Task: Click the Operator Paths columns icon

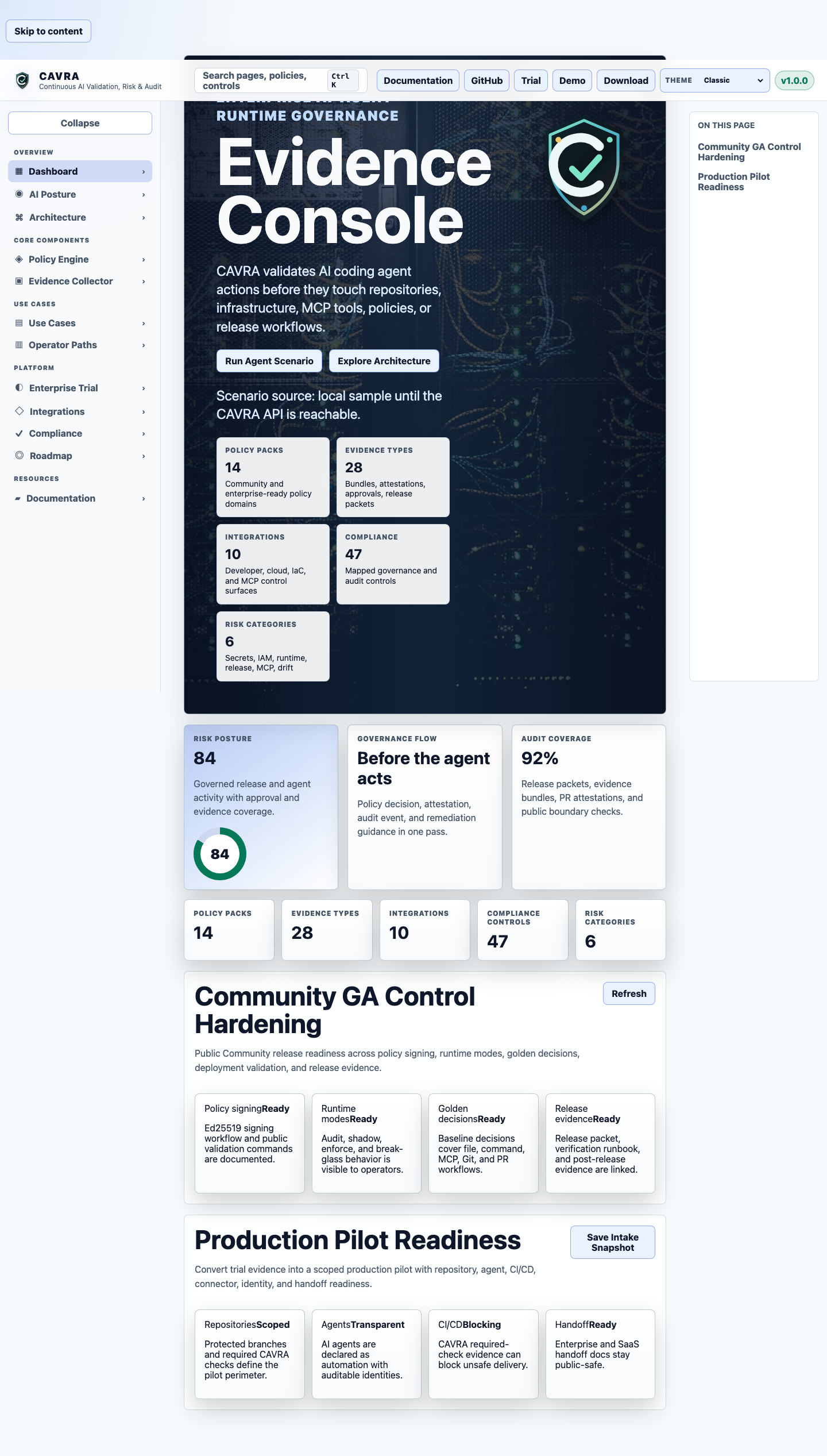Action: pos(19,345)
